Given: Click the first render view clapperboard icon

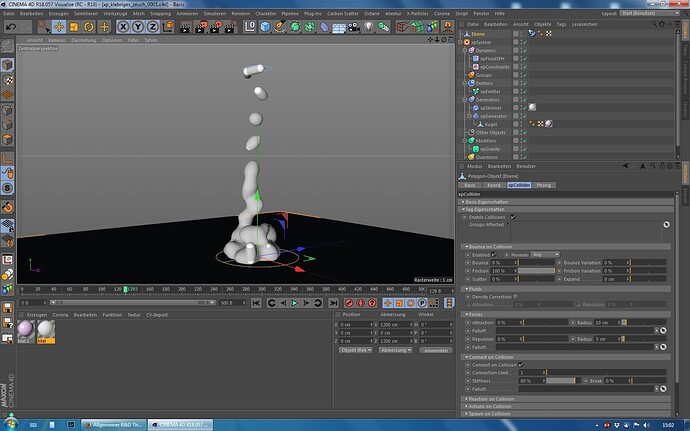Looking at the screenshot, I should coord(186,27).
